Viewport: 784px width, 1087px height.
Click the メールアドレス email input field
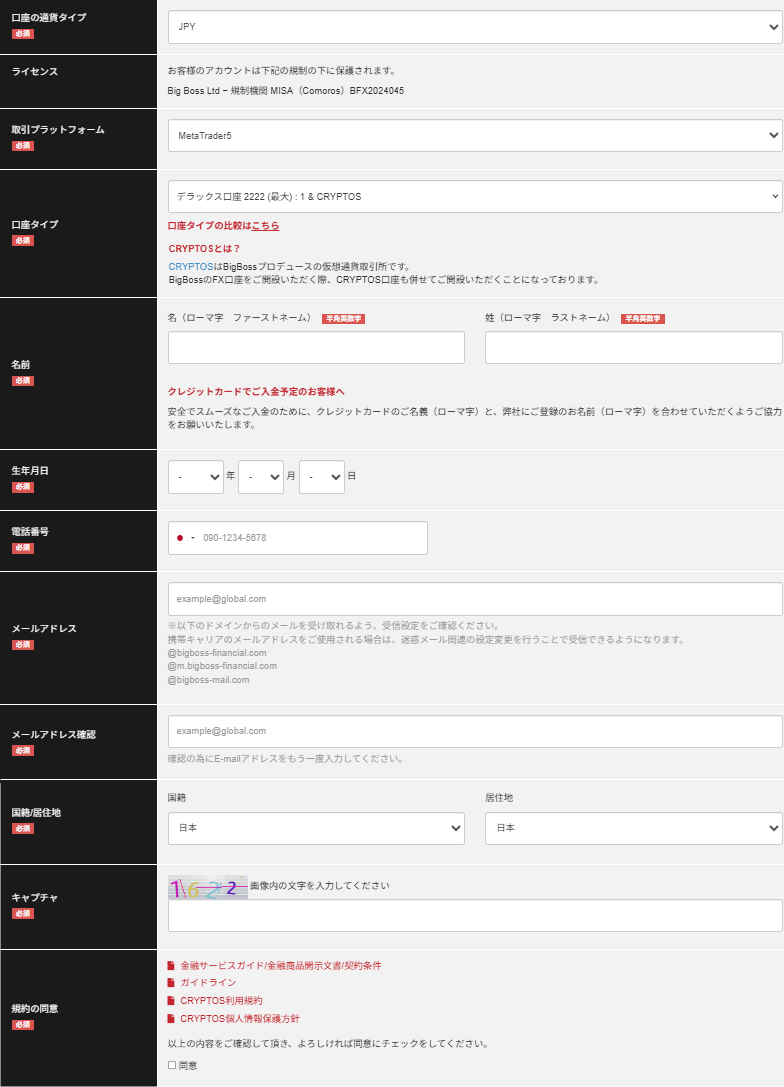tap(475, 599)
